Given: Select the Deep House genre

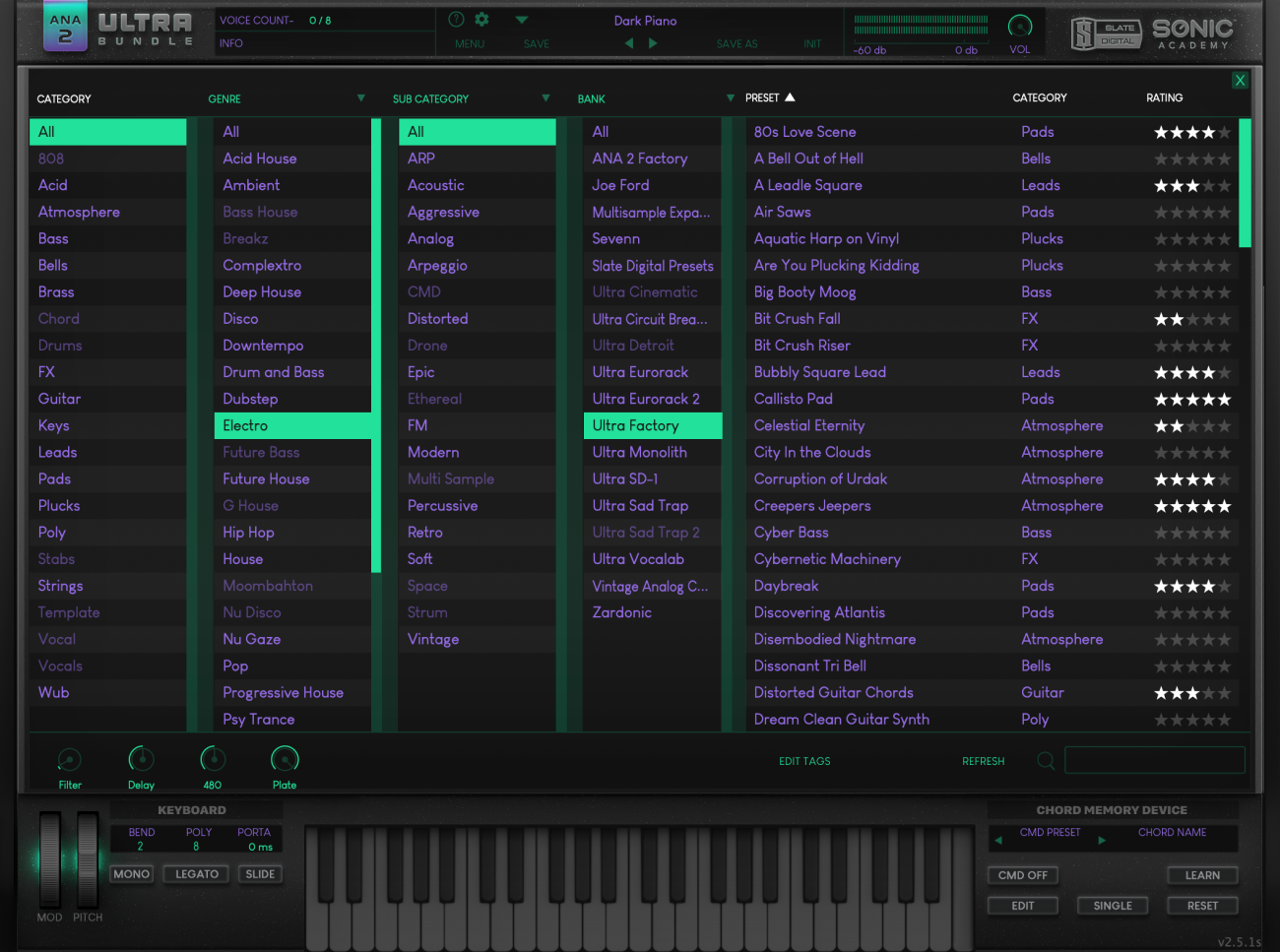Looking at the screenshot, I should click(x=292, y=291).
